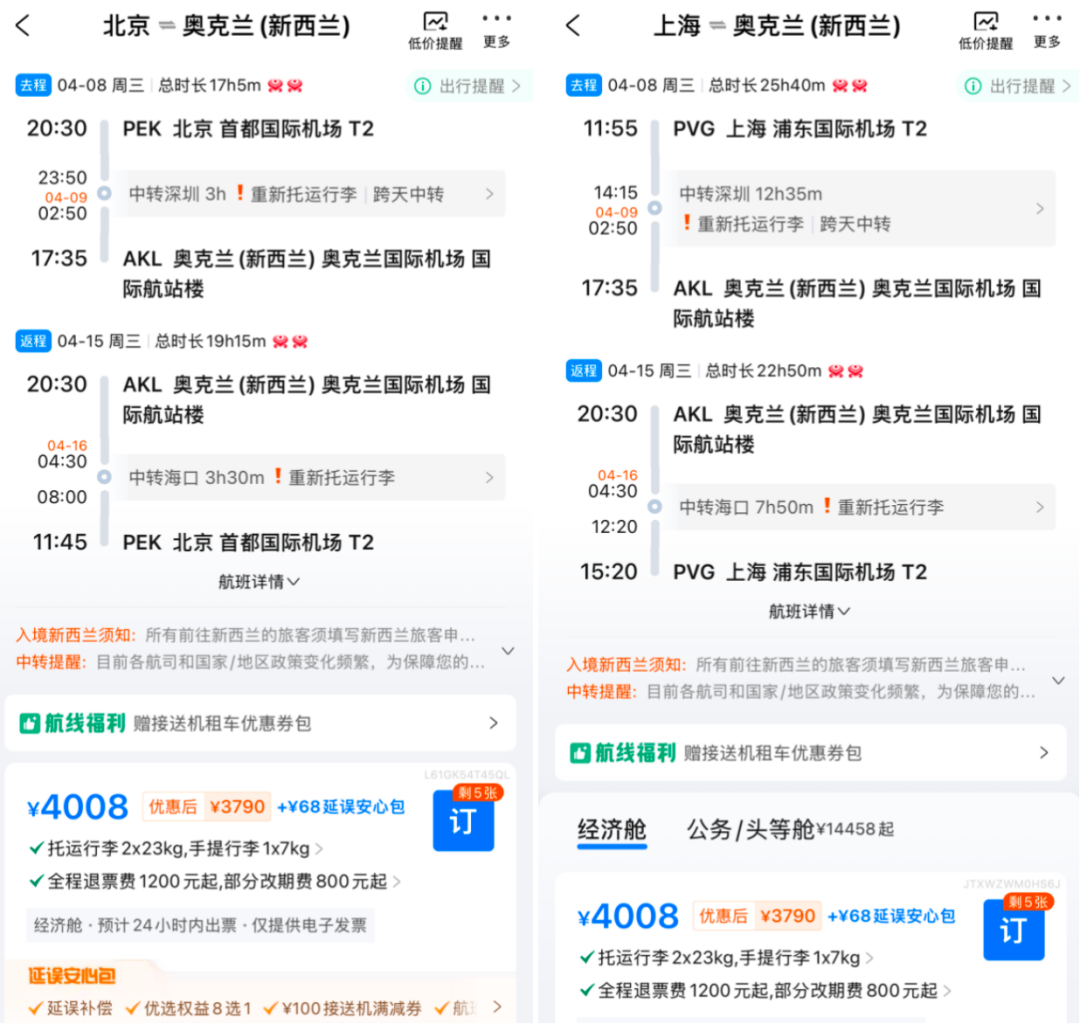
Task: Open 低价提醒 price alert on Beijing page
Action: point(435,28)
